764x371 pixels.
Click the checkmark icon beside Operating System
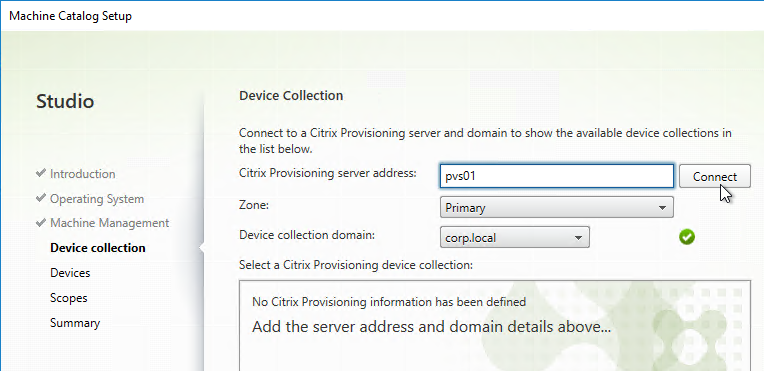tap(41, 198)
